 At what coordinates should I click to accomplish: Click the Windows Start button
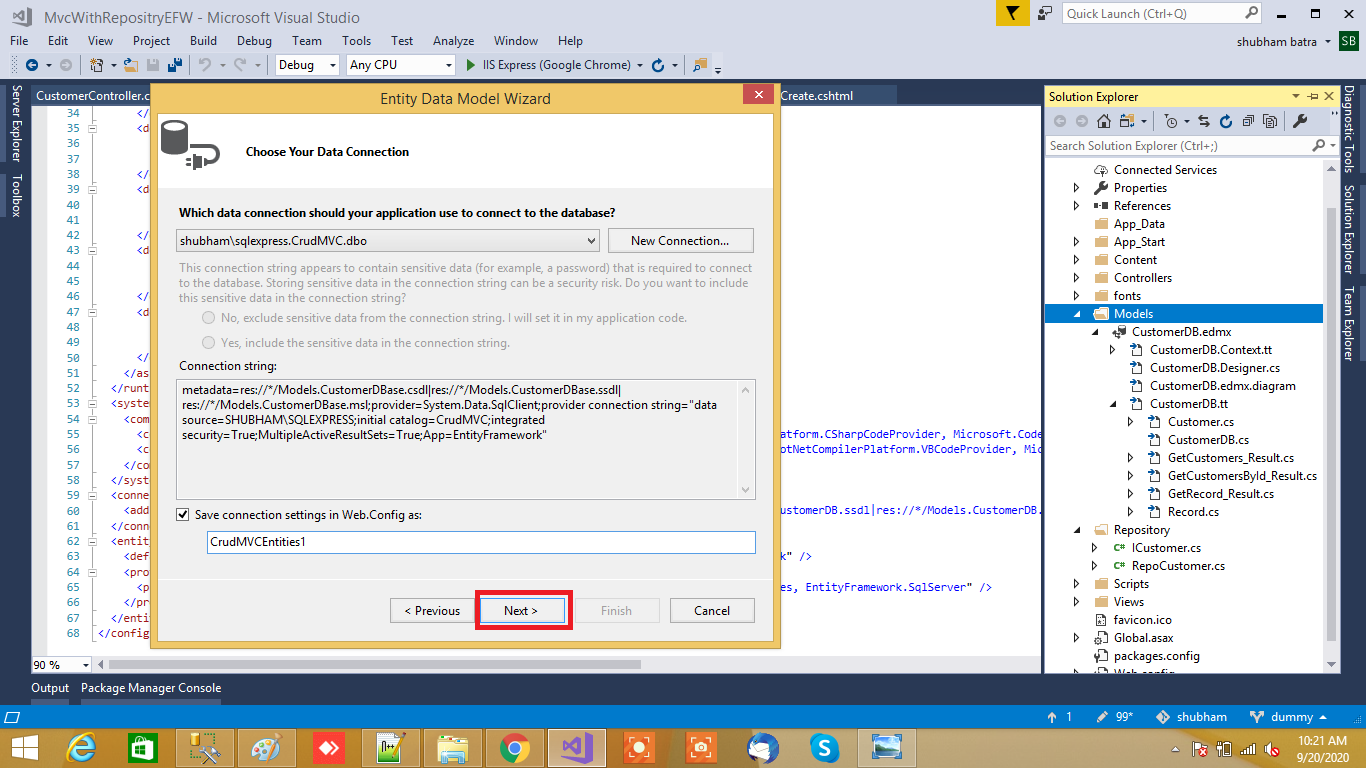(x=26, y=747)
